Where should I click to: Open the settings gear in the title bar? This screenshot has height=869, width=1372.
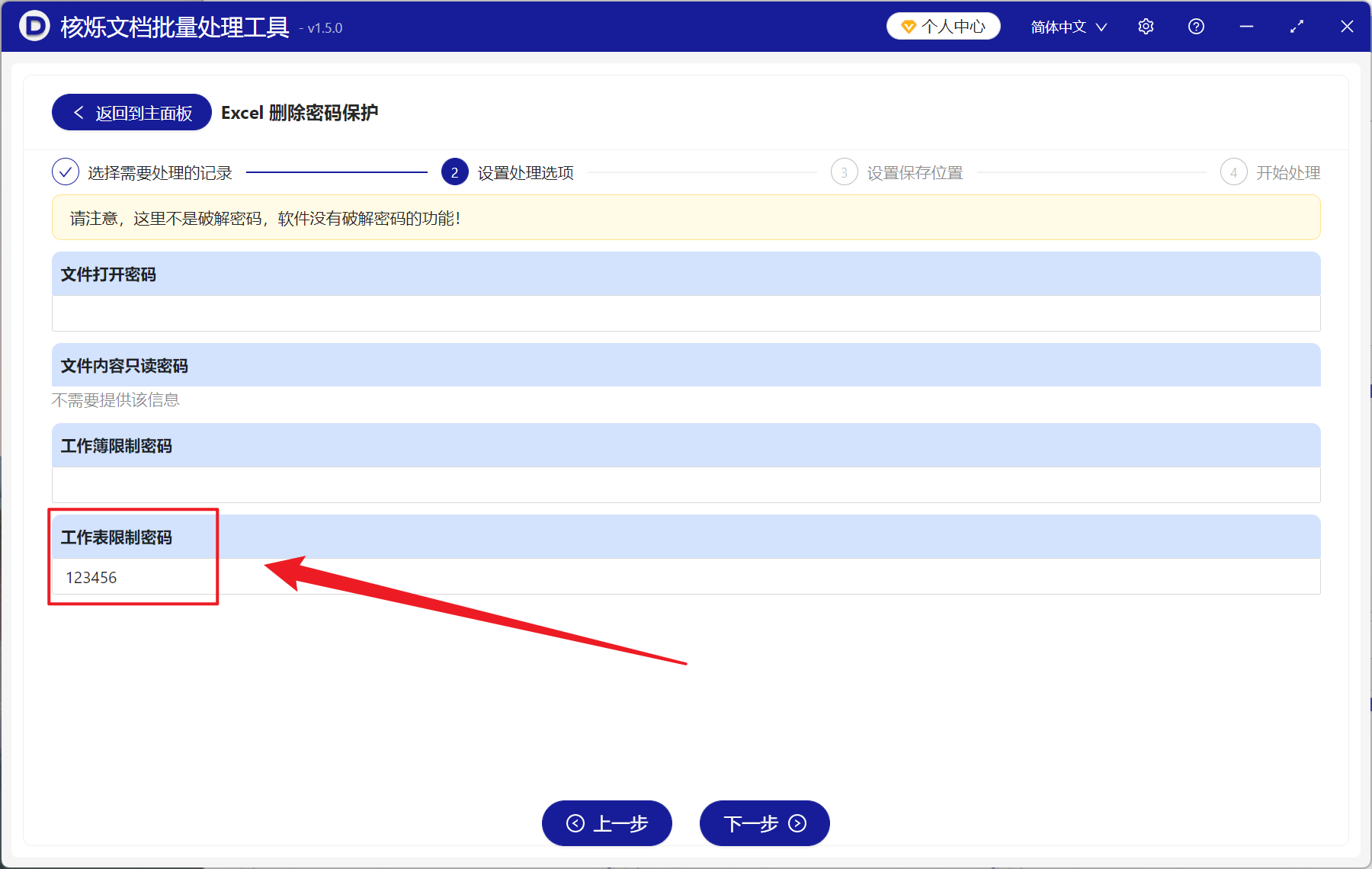coord(1146,26)
